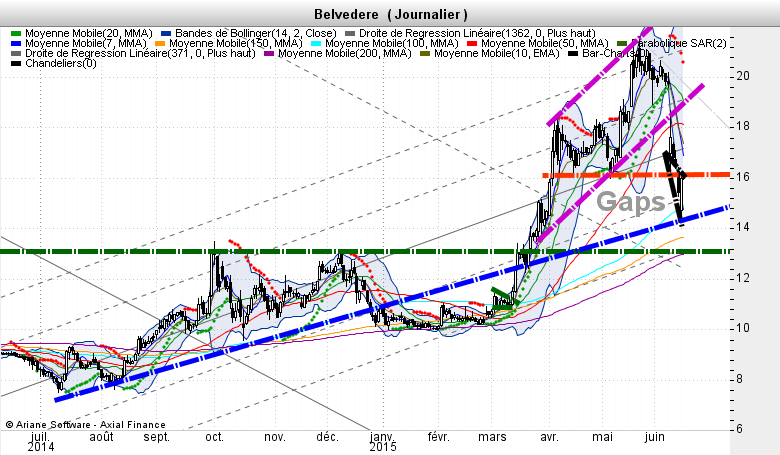780x455 pixels.
Task: Click the gray 'Gaps' annotation on the chart
Action: 631,201
